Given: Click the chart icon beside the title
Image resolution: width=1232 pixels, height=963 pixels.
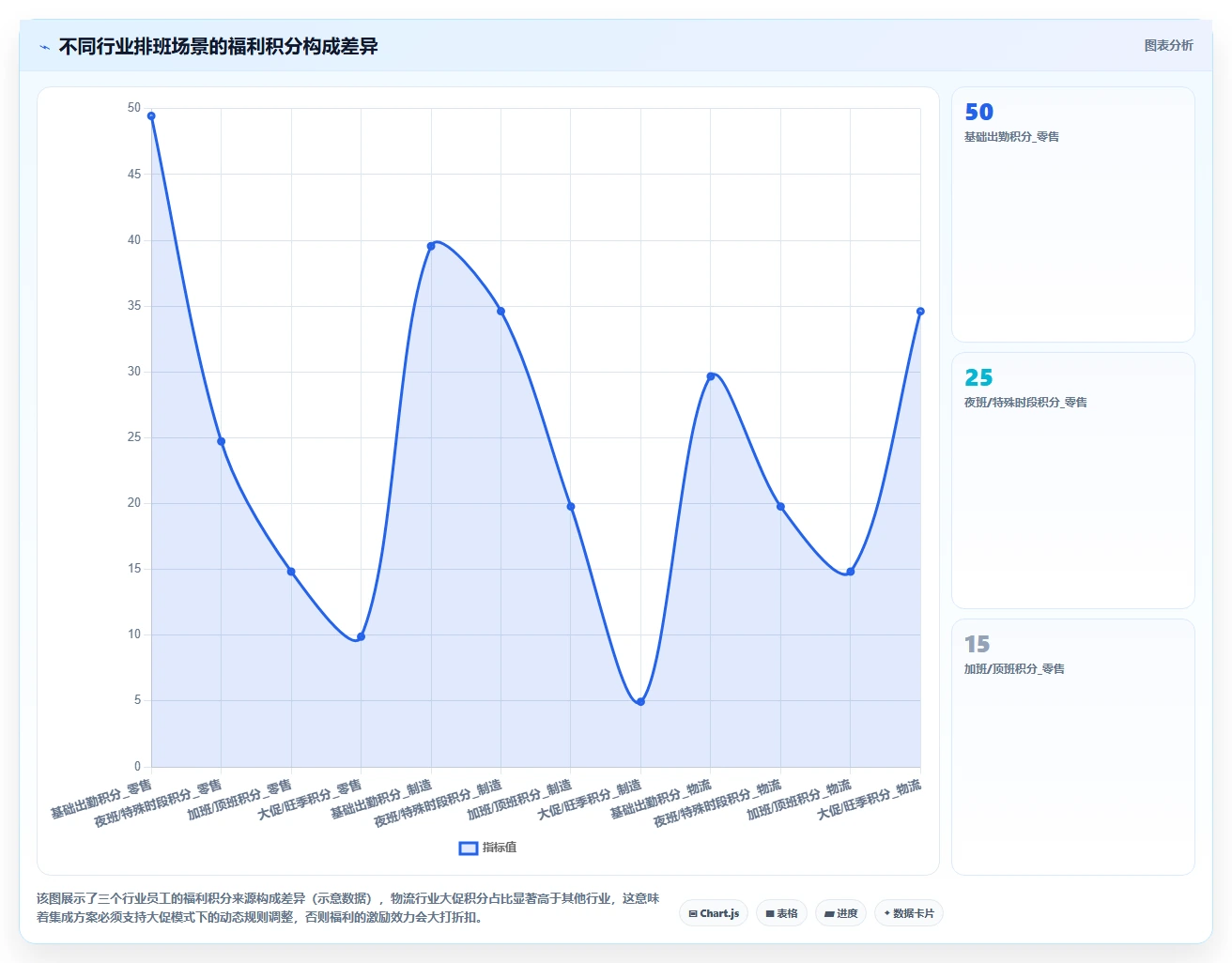Looking at the screenshot, I should click(x=44, y=47).
